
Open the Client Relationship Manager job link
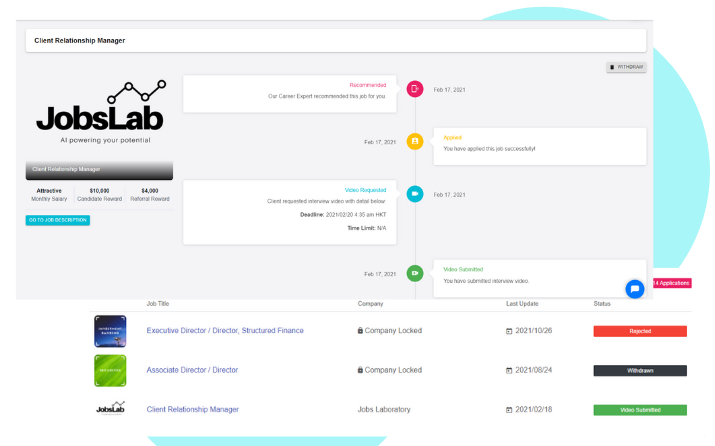(194, 410)
